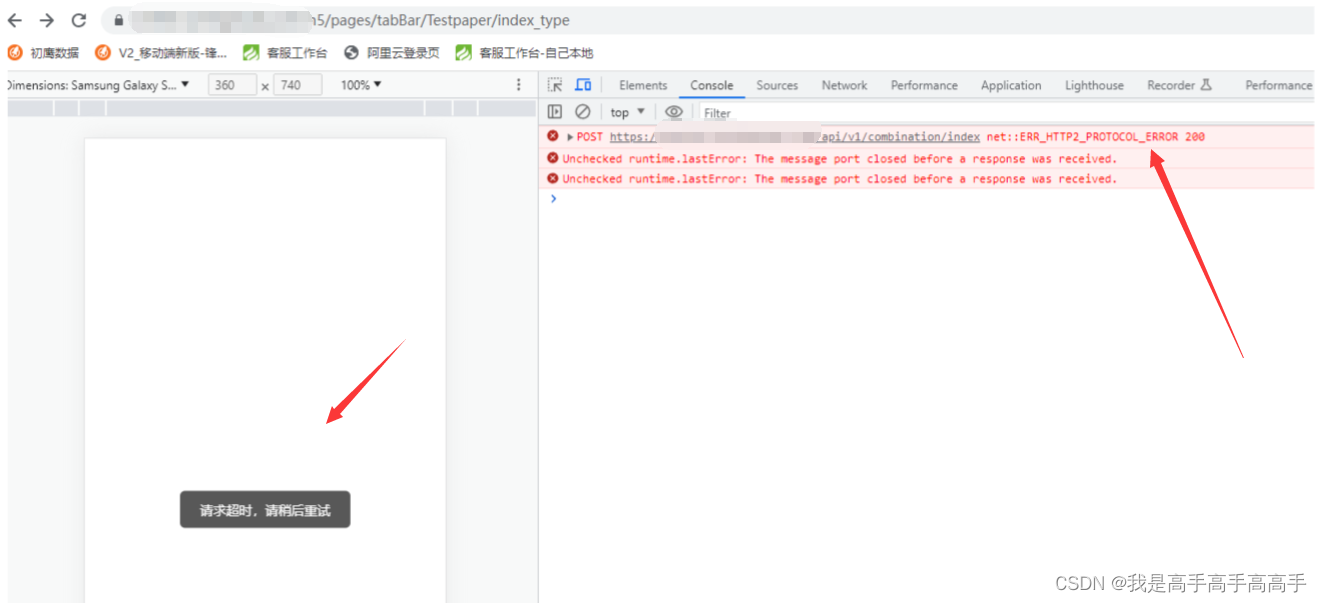Show the console sidebar icon

point(555,112)
